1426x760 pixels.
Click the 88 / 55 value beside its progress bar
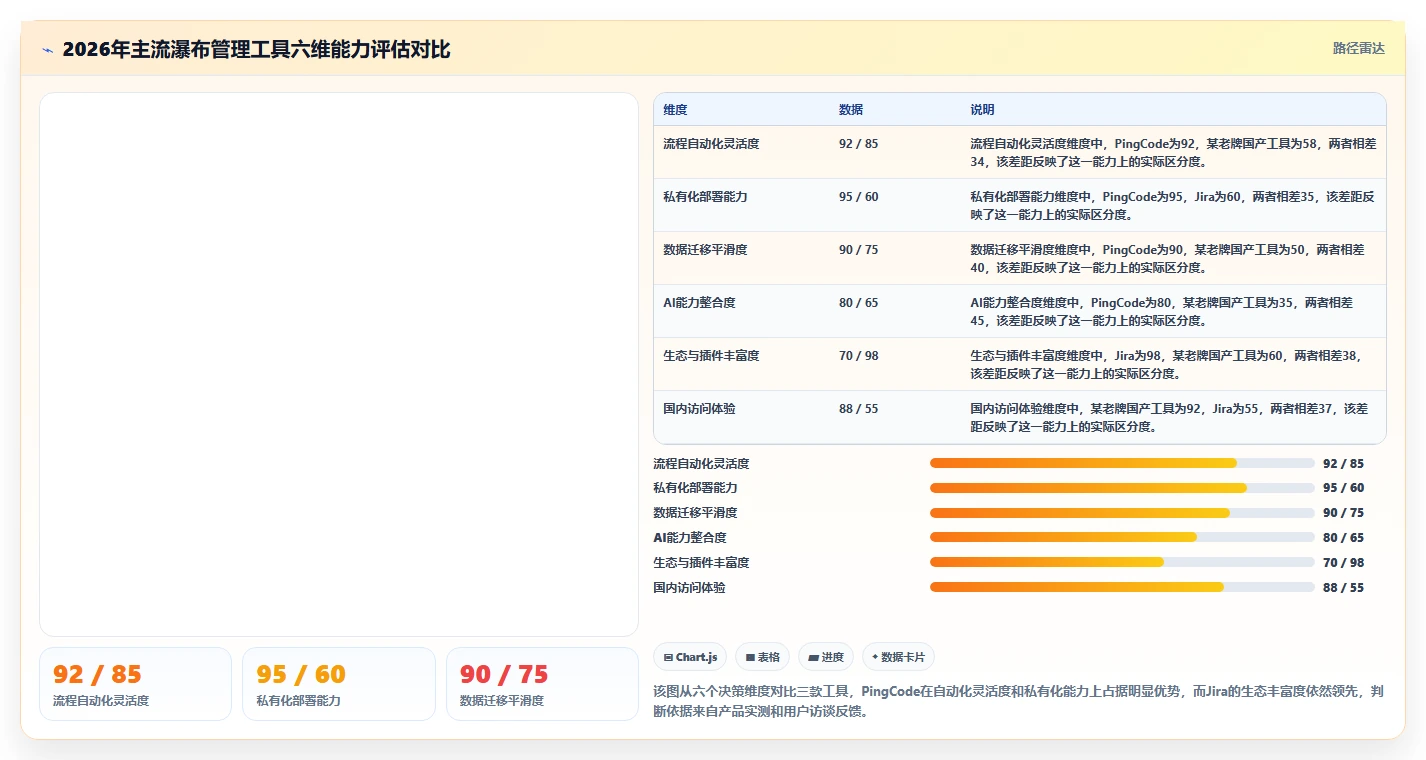[x=1343, y=588]
